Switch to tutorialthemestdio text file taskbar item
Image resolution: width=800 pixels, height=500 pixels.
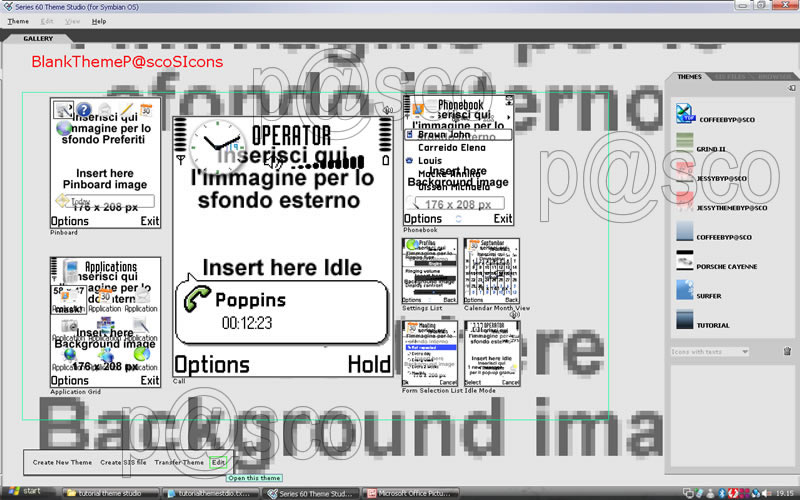(210, 493)
